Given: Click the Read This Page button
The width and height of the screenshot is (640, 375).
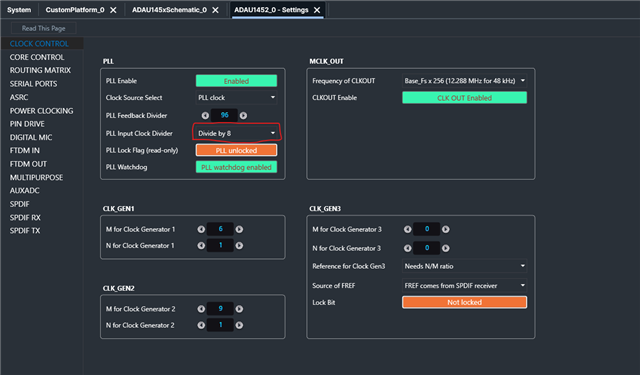Looking at the screenshot, I should tap(44, 28).
